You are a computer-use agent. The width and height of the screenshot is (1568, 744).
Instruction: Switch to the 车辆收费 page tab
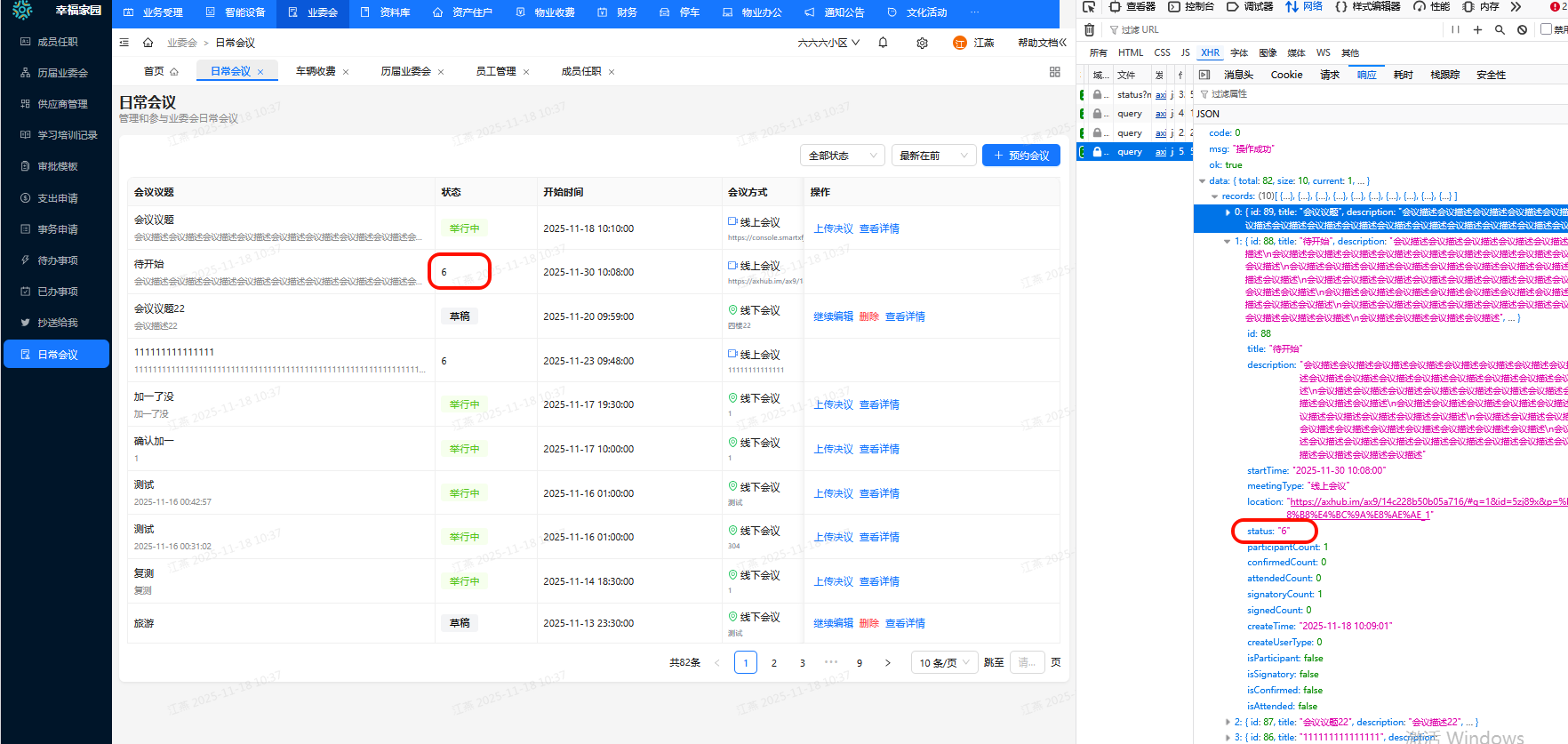316,71
